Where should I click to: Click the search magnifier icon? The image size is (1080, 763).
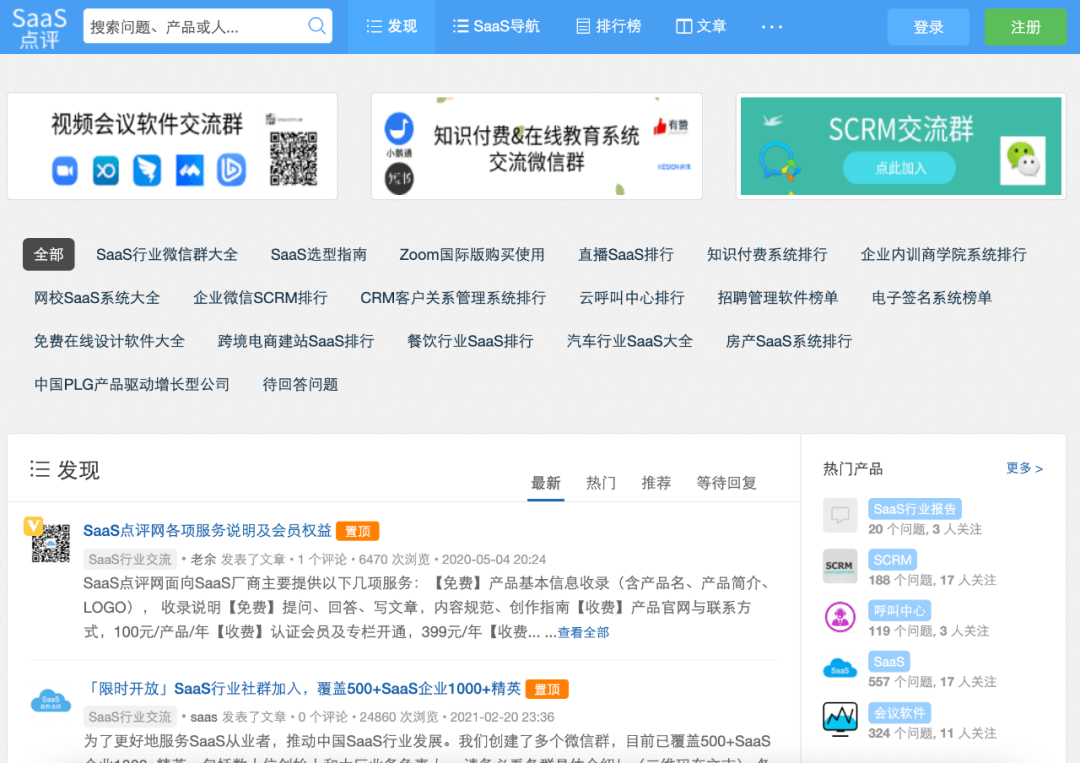pyautogui.click(x=316, y=26)
